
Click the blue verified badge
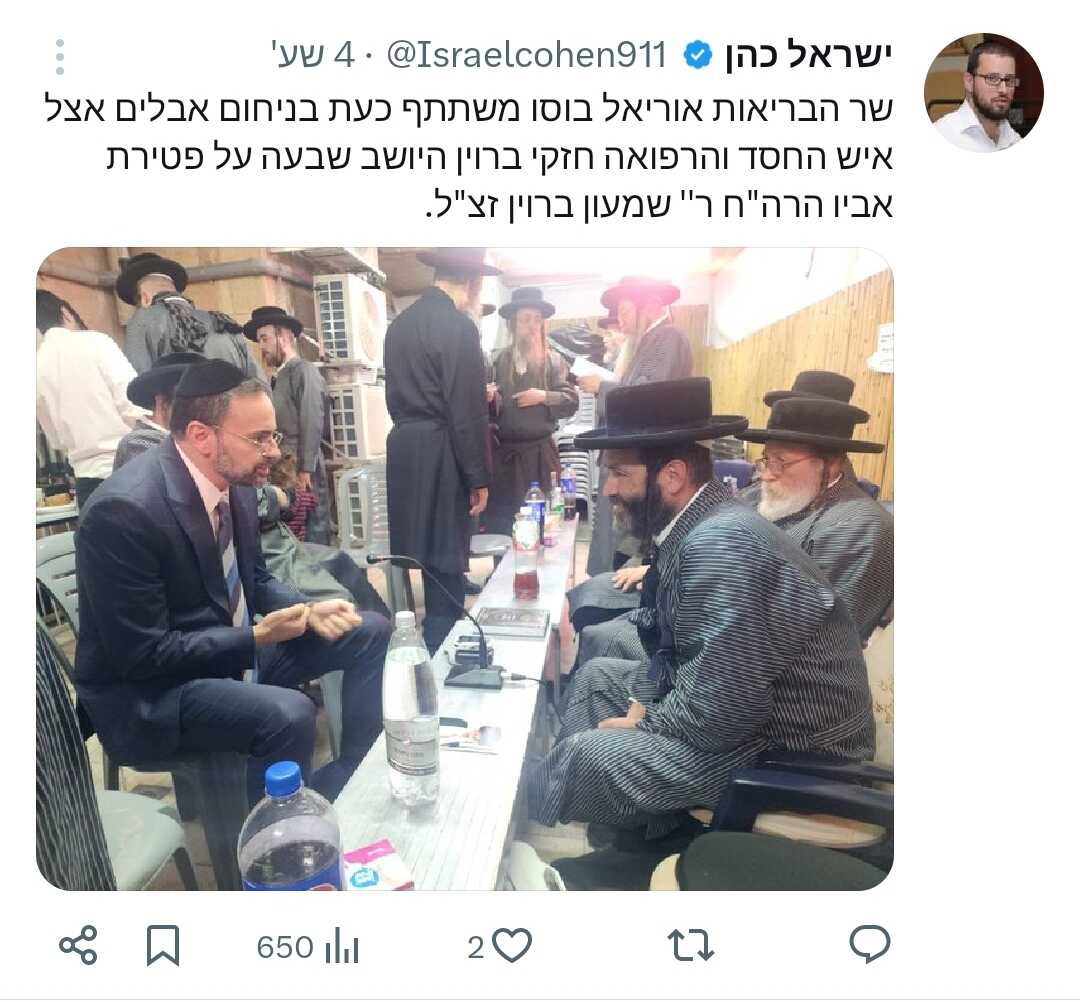(697, 55)
